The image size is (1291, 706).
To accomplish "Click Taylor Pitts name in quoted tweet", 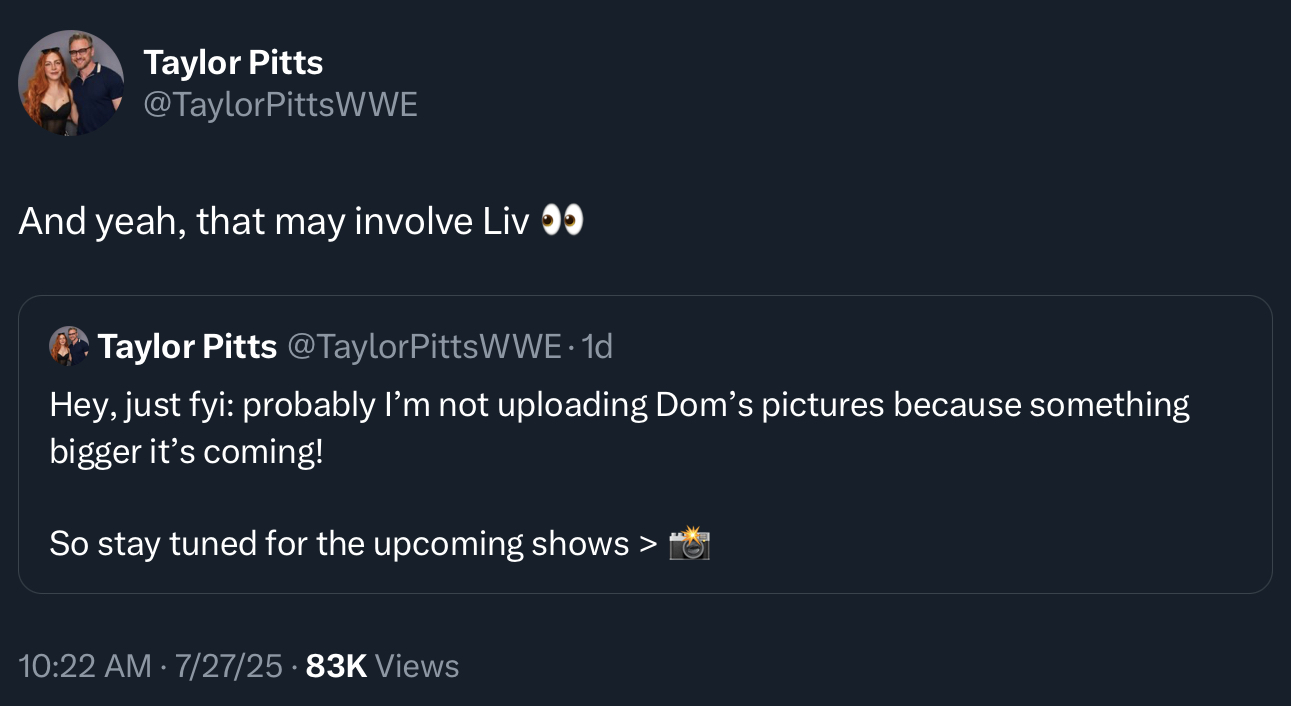I will 187,347.
